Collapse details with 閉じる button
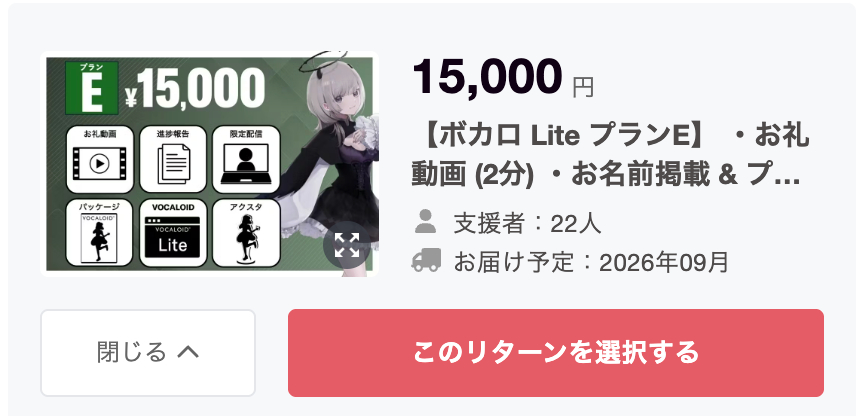The image size is (860, 416). [148, 353]
